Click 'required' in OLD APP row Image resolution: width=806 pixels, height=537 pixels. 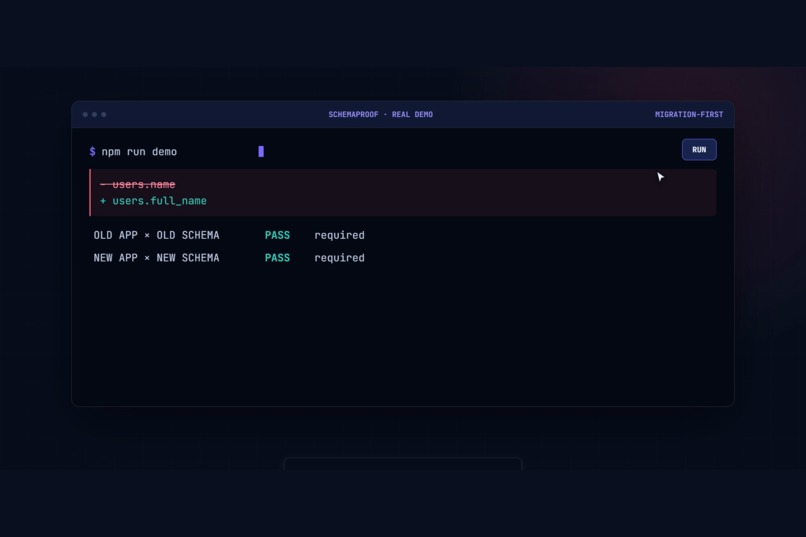coord(339,235)
